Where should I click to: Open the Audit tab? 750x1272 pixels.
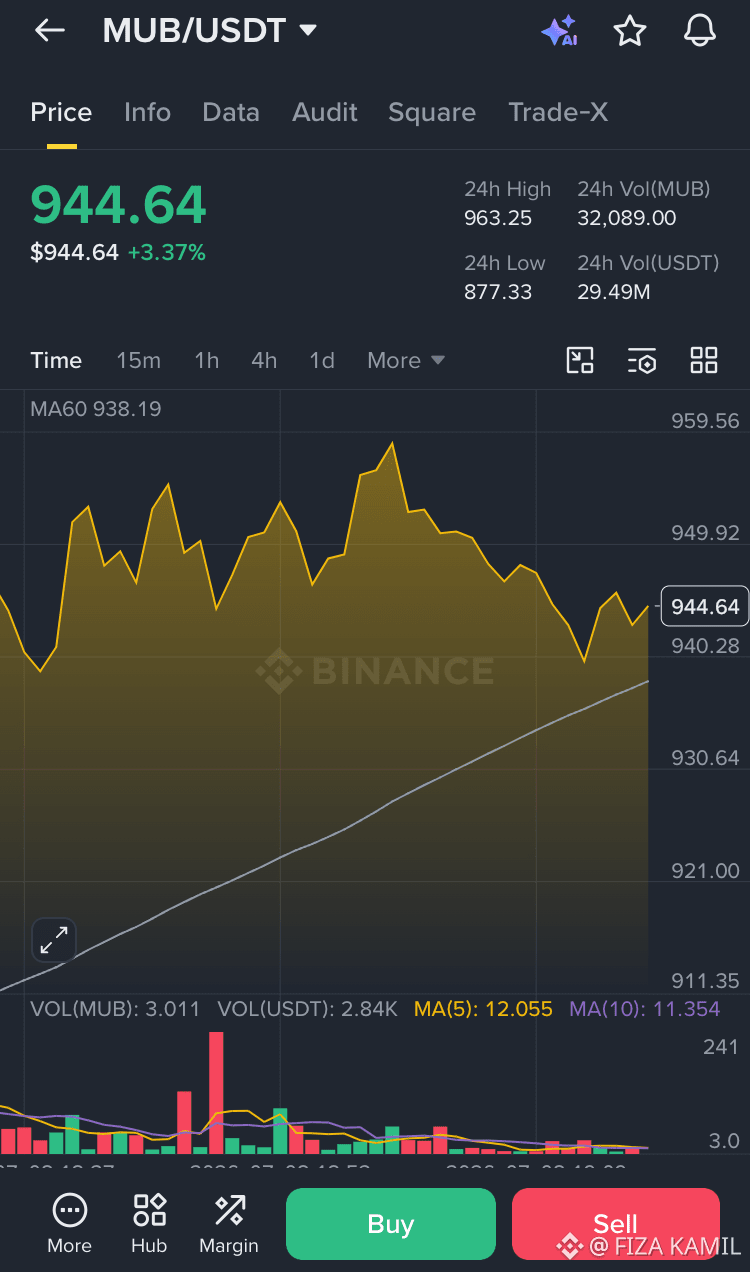[x=325, y=112]
